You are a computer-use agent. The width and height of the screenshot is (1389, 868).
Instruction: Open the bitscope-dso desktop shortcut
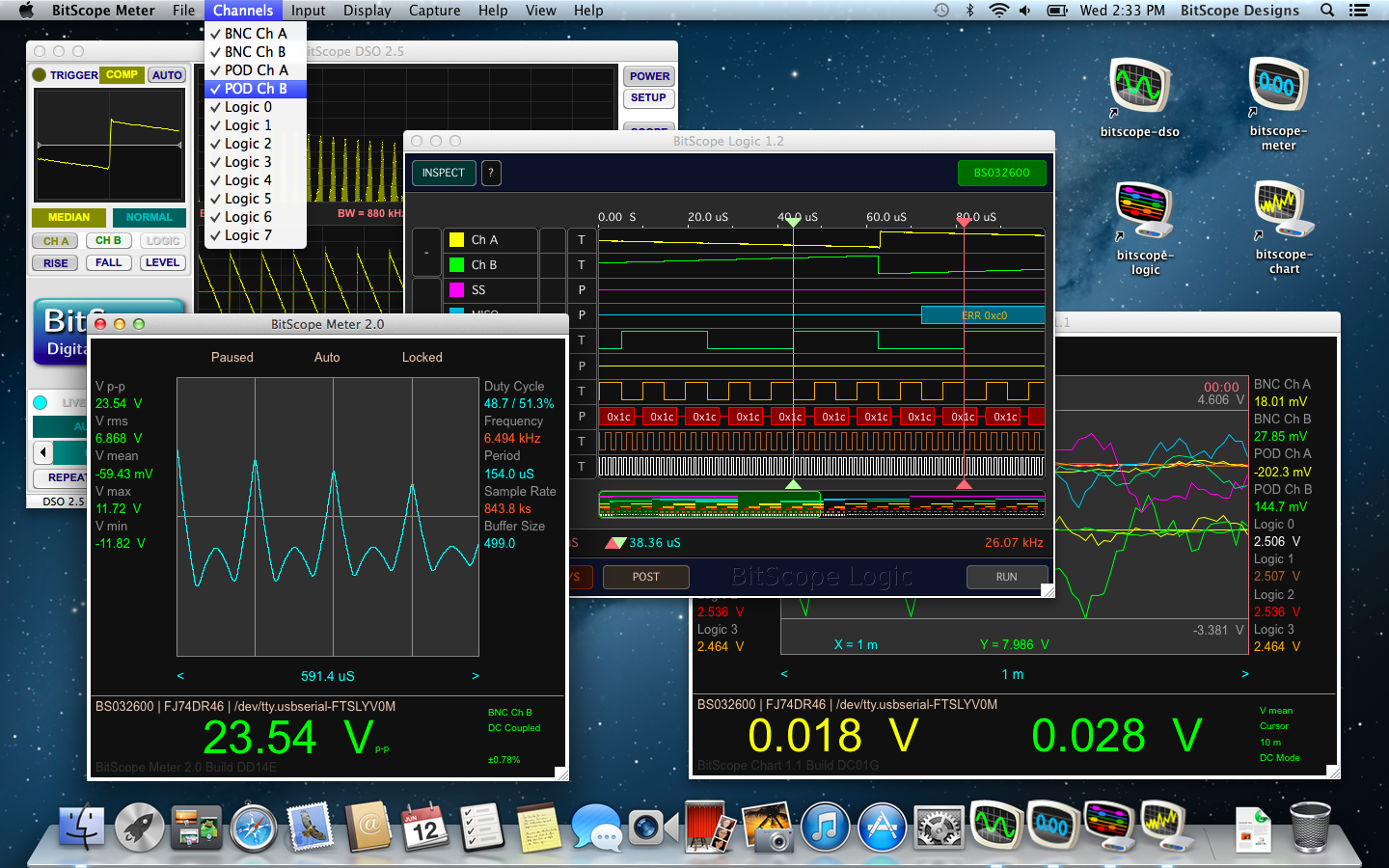1141,96
